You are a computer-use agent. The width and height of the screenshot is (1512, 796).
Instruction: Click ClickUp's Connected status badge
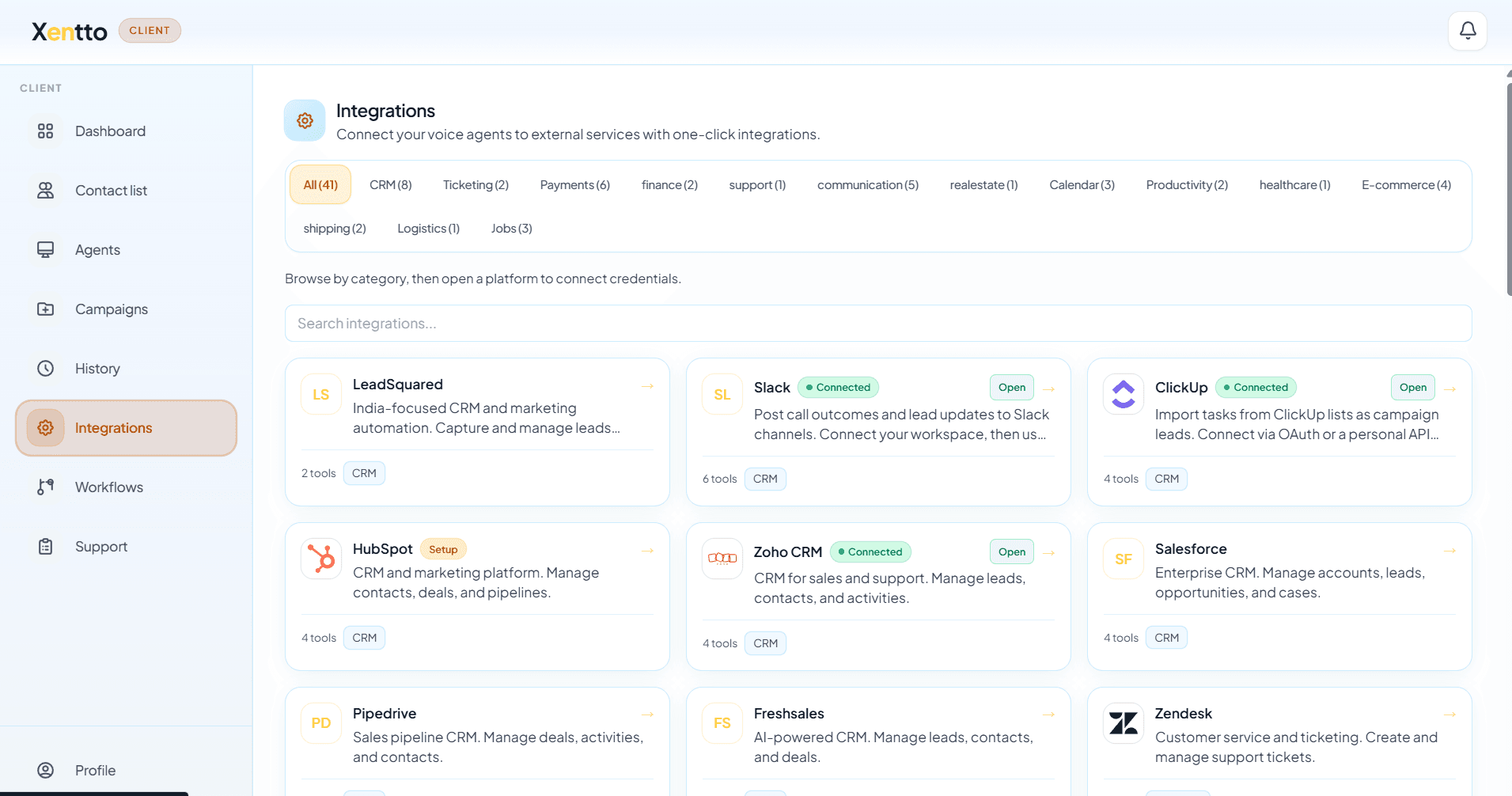coord(1256,387)
